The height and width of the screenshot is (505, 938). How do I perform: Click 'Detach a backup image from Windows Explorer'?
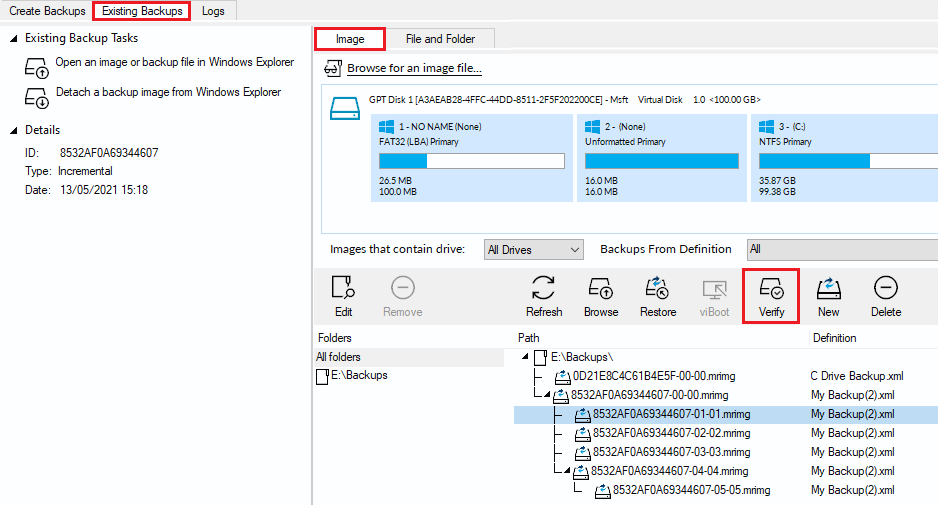click(x=167, y=93)
